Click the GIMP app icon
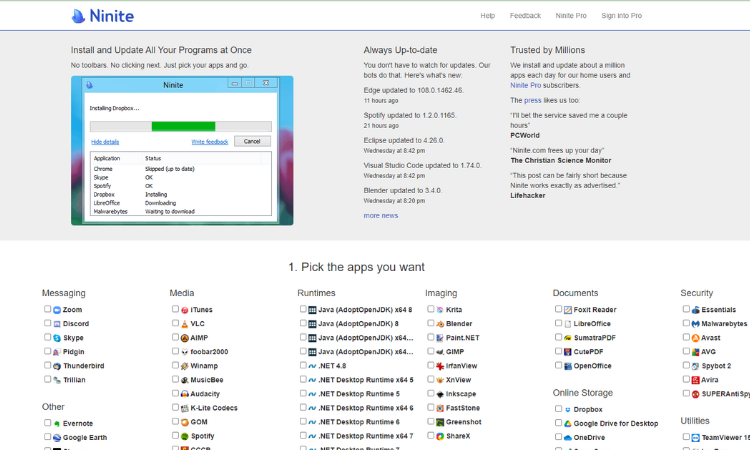Viewport: 750px width, 450px height. tap(440, 352)
